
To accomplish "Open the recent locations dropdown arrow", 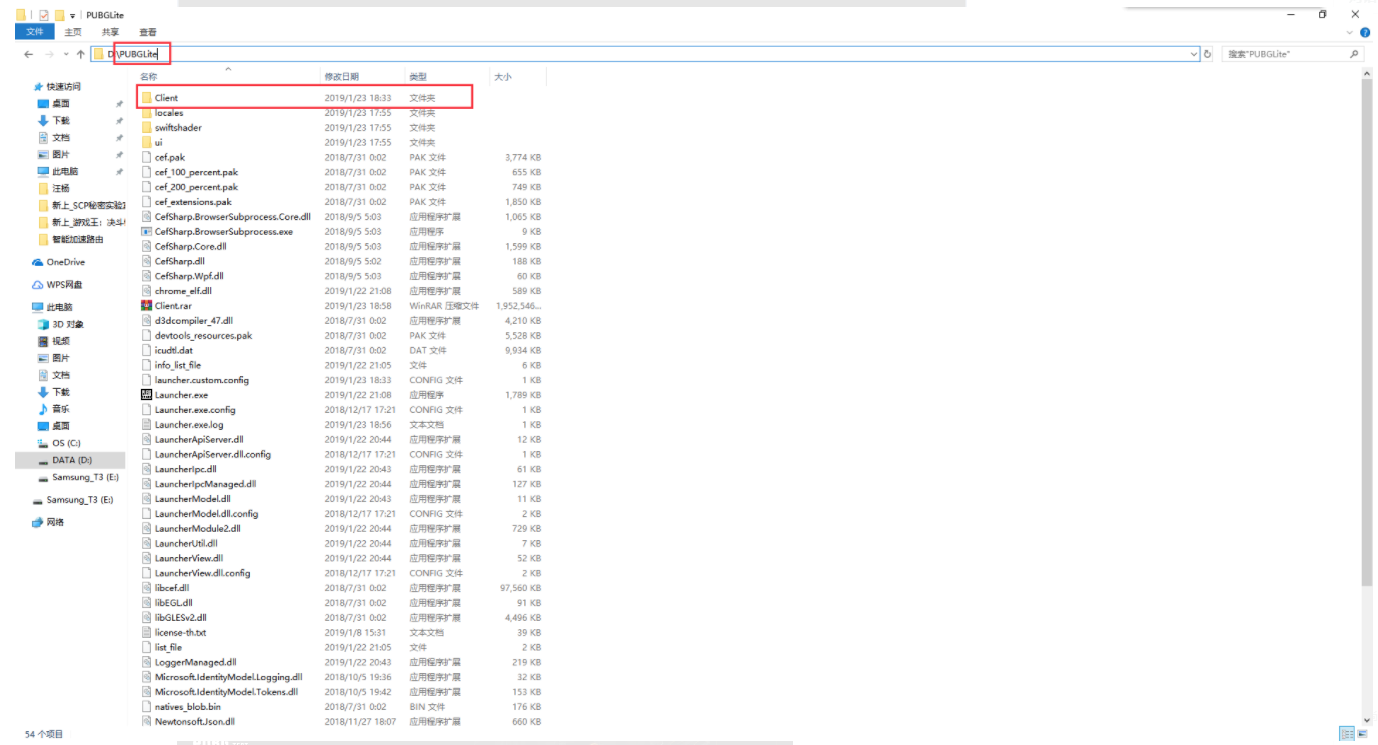I will tap(66, 54).
